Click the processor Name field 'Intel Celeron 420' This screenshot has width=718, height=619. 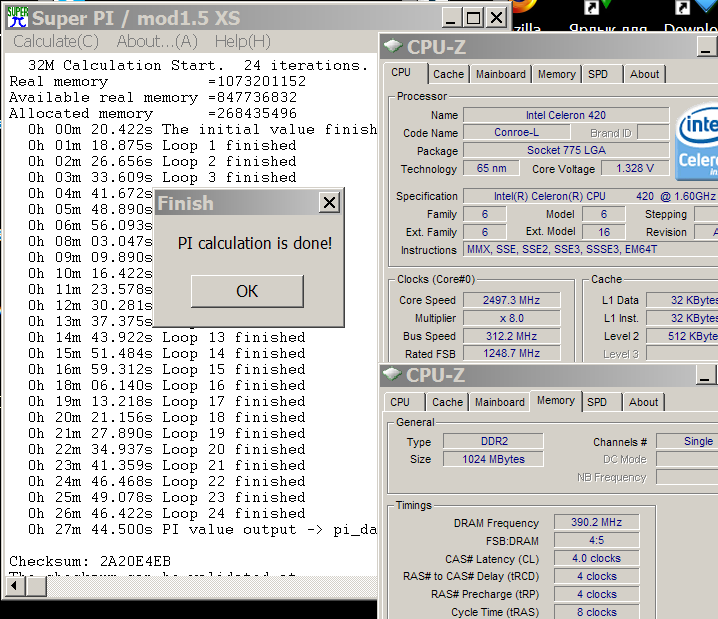(x=566, y=115)
